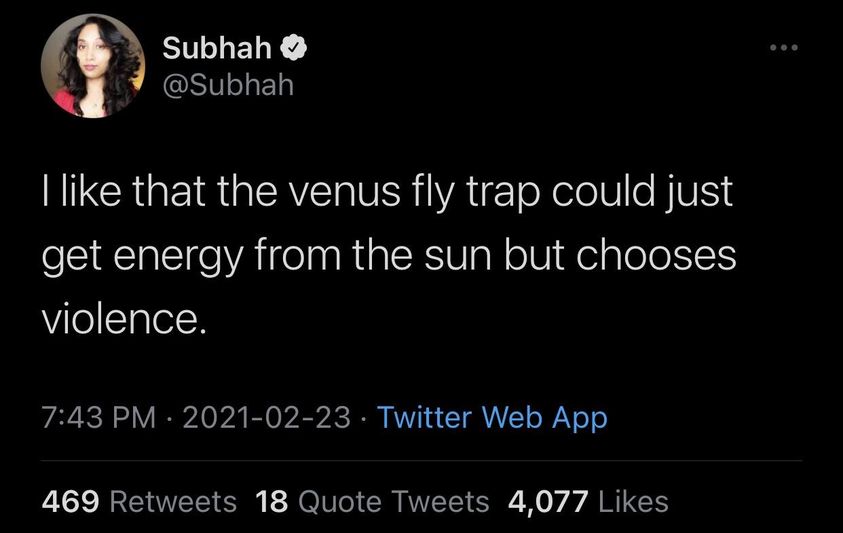The image size is (843, 533).
Task: Click the @Subhah handle
Action: 227,85
